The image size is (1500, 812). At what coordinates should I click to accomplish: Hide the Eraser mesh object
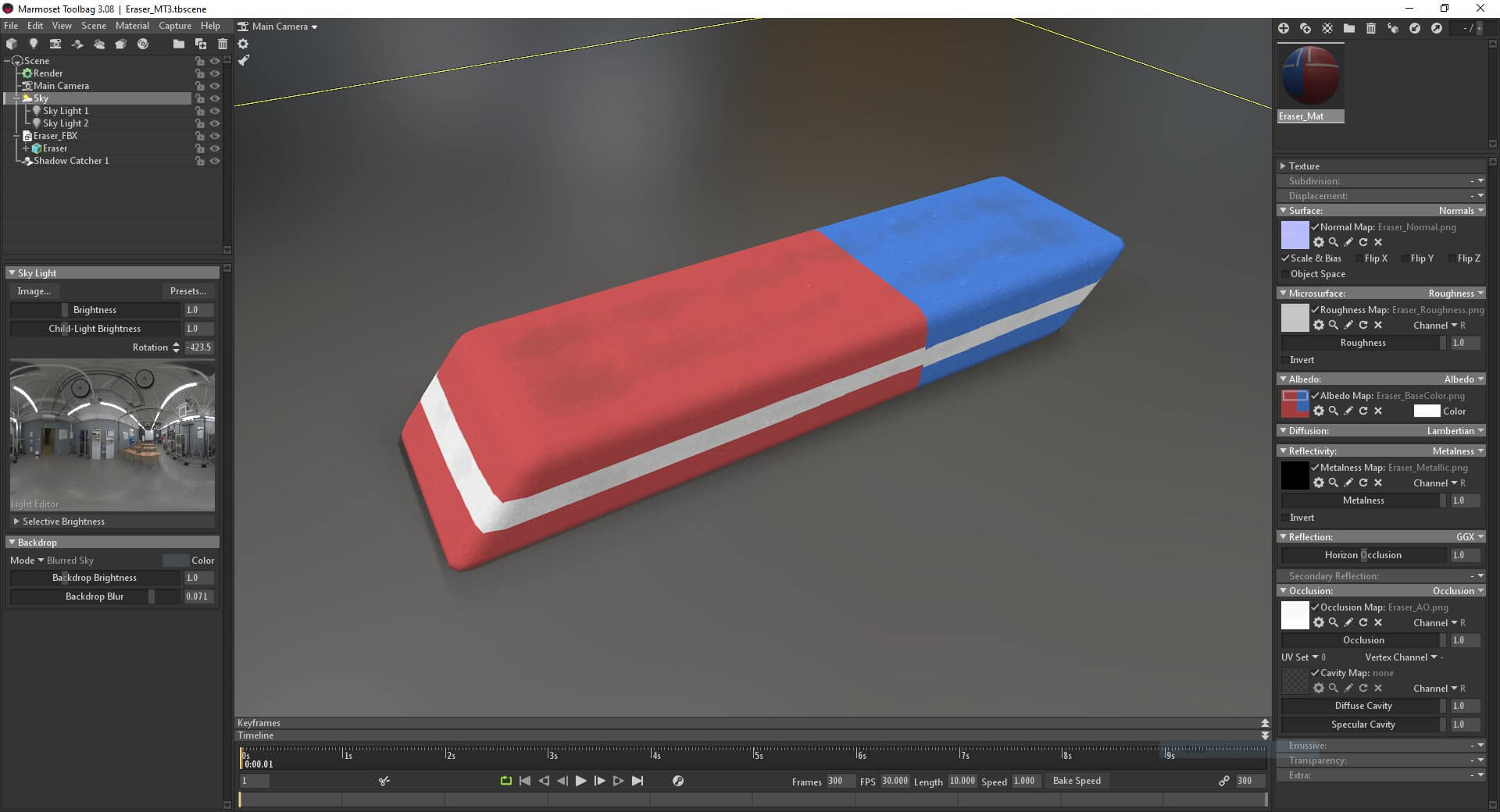[x=215, y=148]
